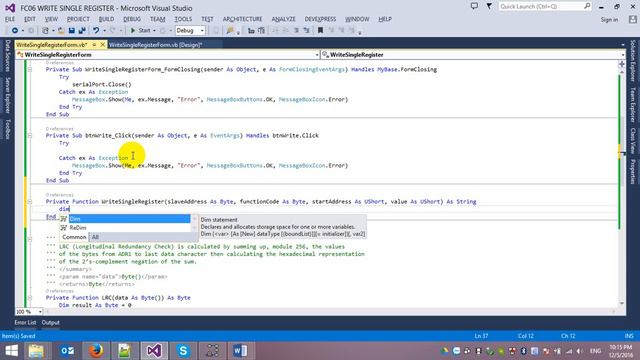Close the WriteSingleRegisterForm.vb tab
Screen dimensions: 640x360
coord(102,44)
